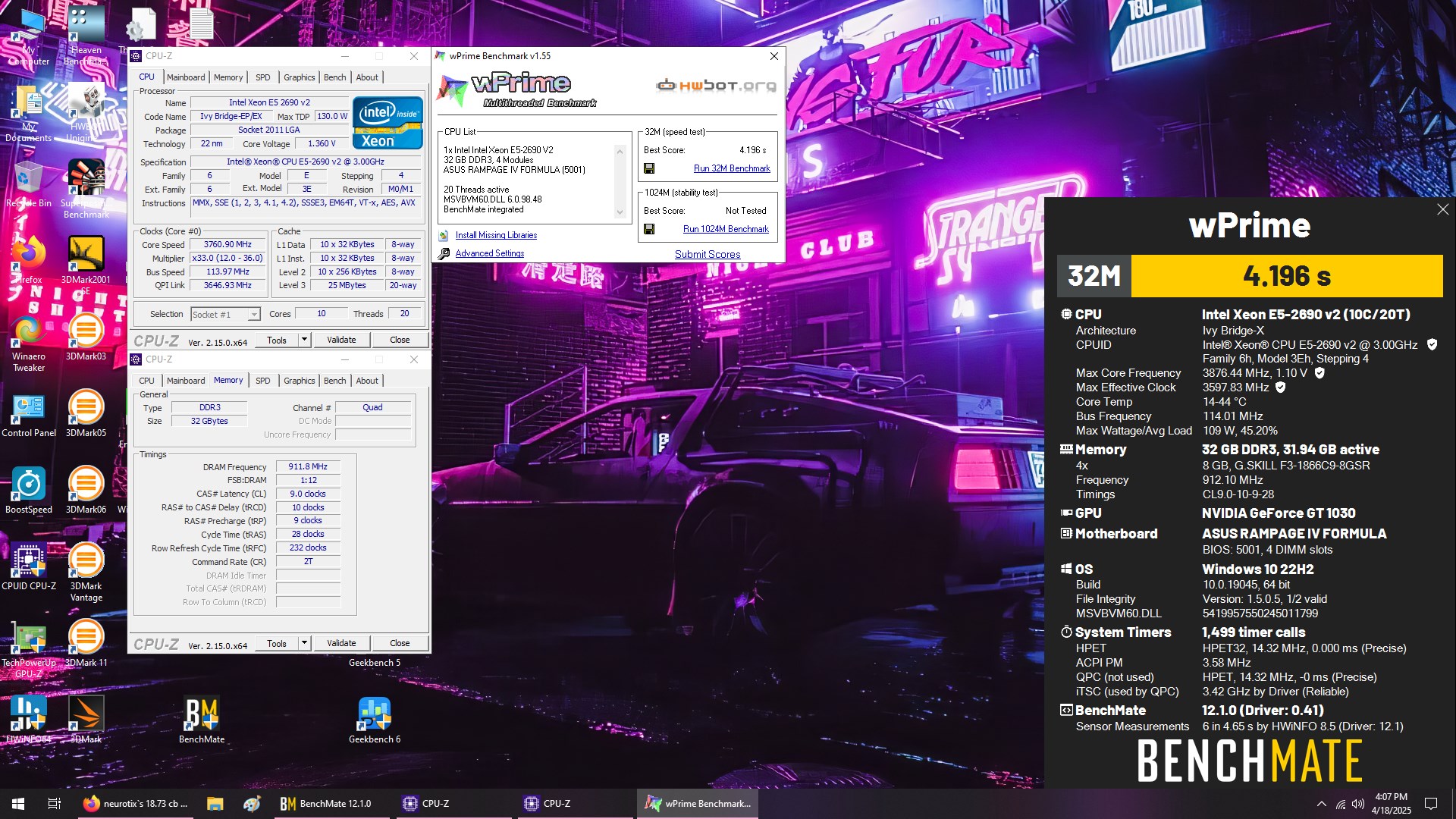1456x819 pixels.
Task: Open Task View on the taskbar
Action: [x=55, y=804]
